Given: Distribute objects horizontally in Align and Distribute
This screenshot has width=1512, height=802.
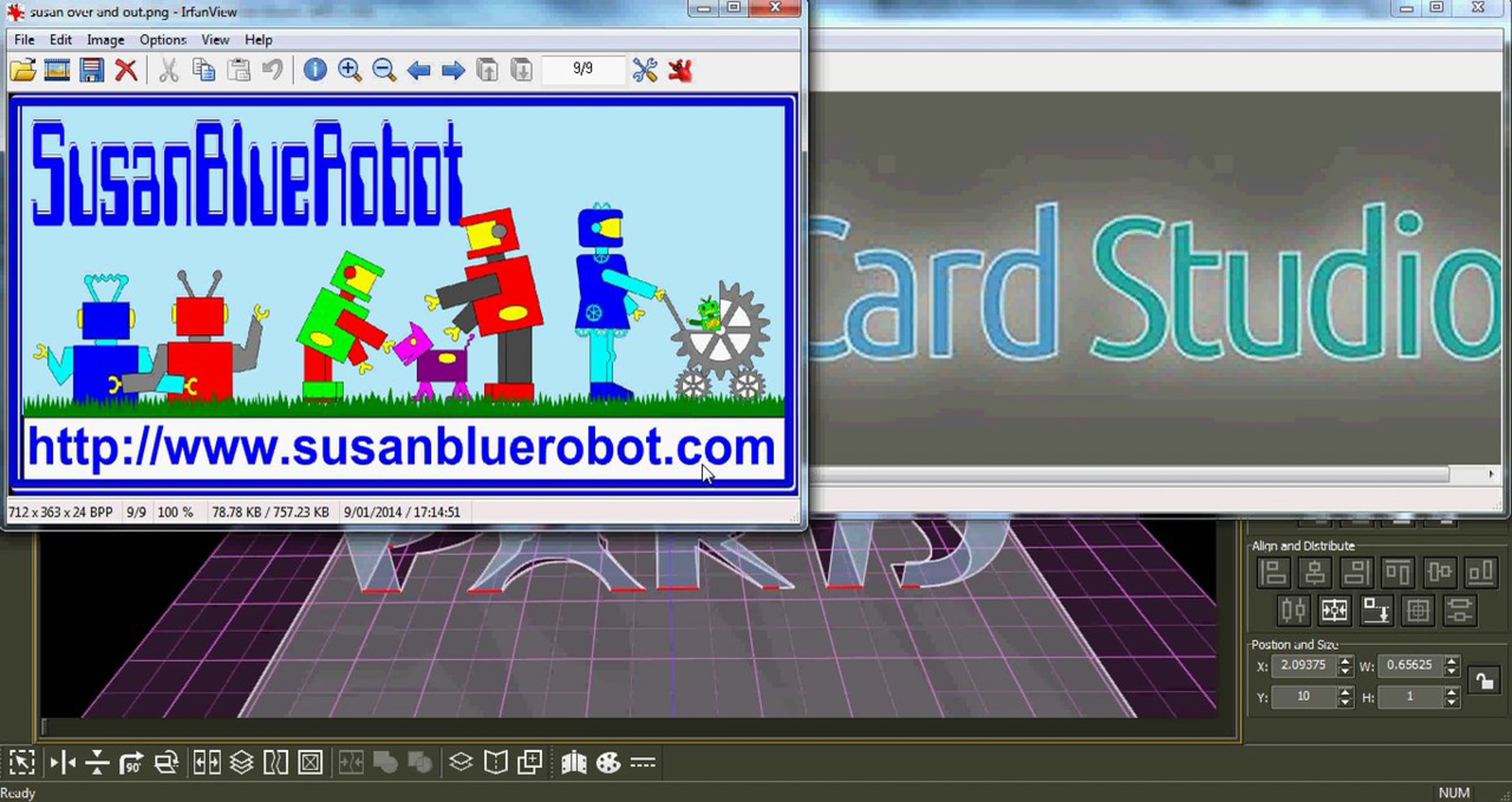Looking at the screenshot, I should tap(1293, 610).
